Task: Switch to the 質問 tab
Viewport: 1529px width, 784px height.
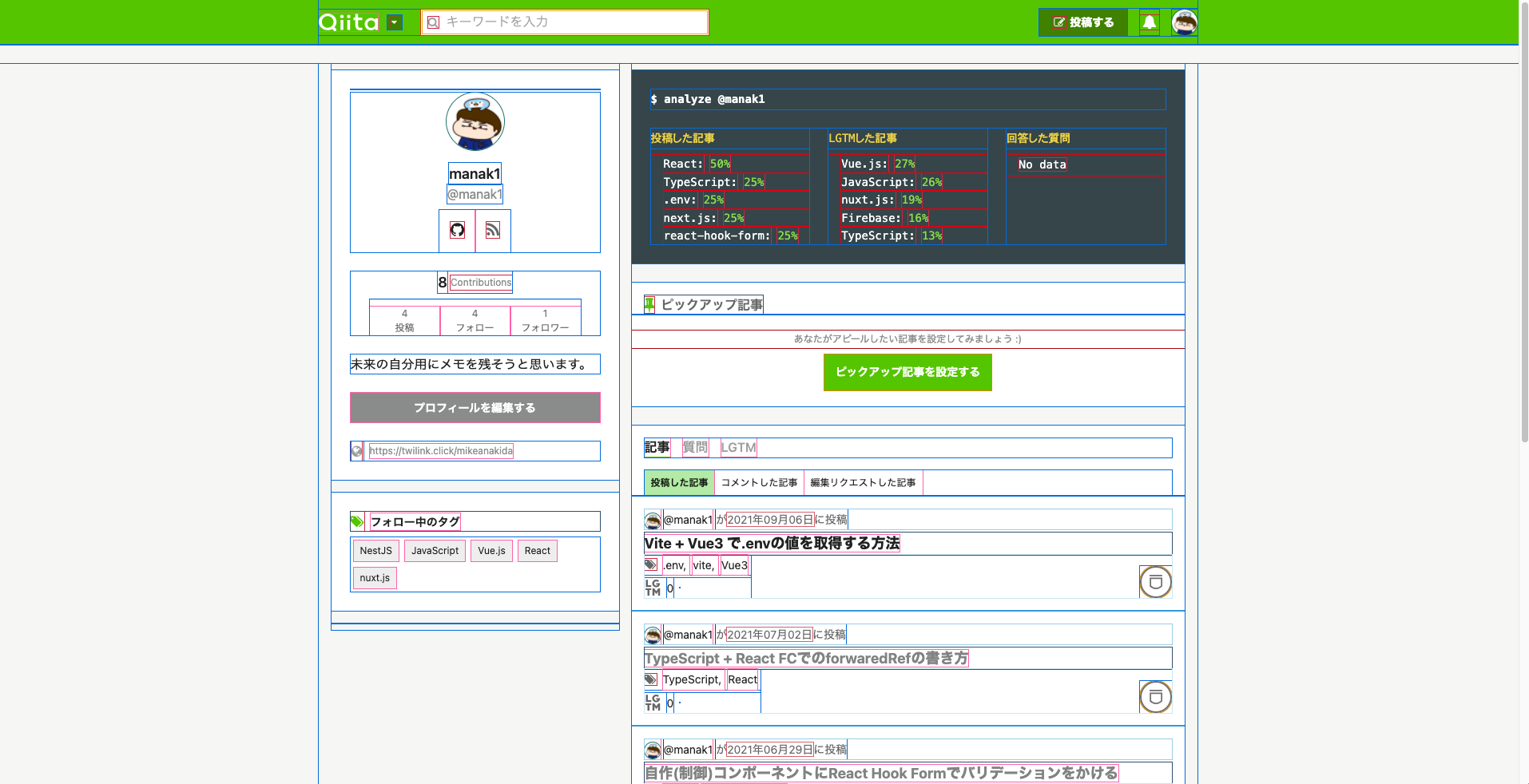Action: click(x=694, y=447)
